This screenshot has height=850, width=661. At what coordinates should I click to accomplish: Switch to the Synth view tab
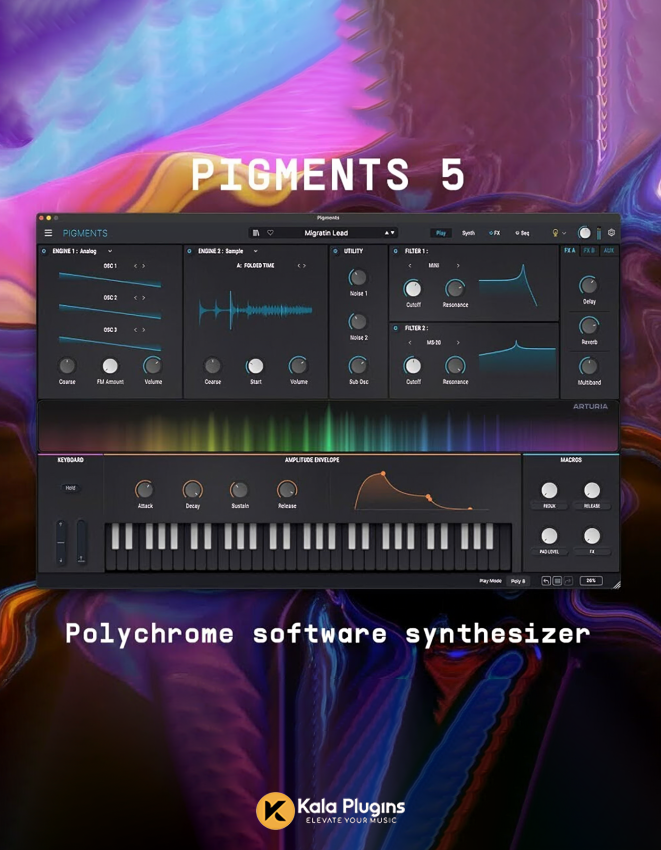coord(468,233)
